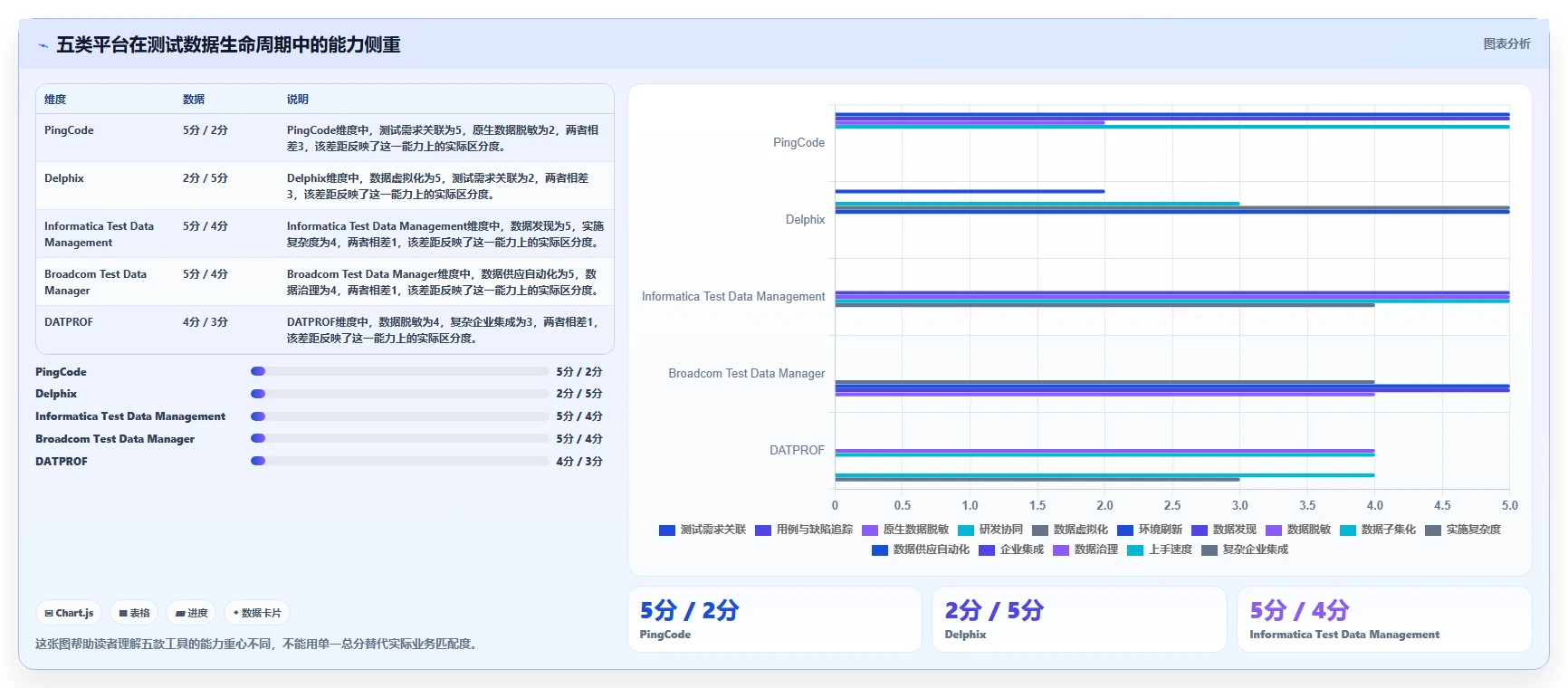Click the 维度 column header
1568x688 pixels.
pyautogui.click(x=55, y=100)
